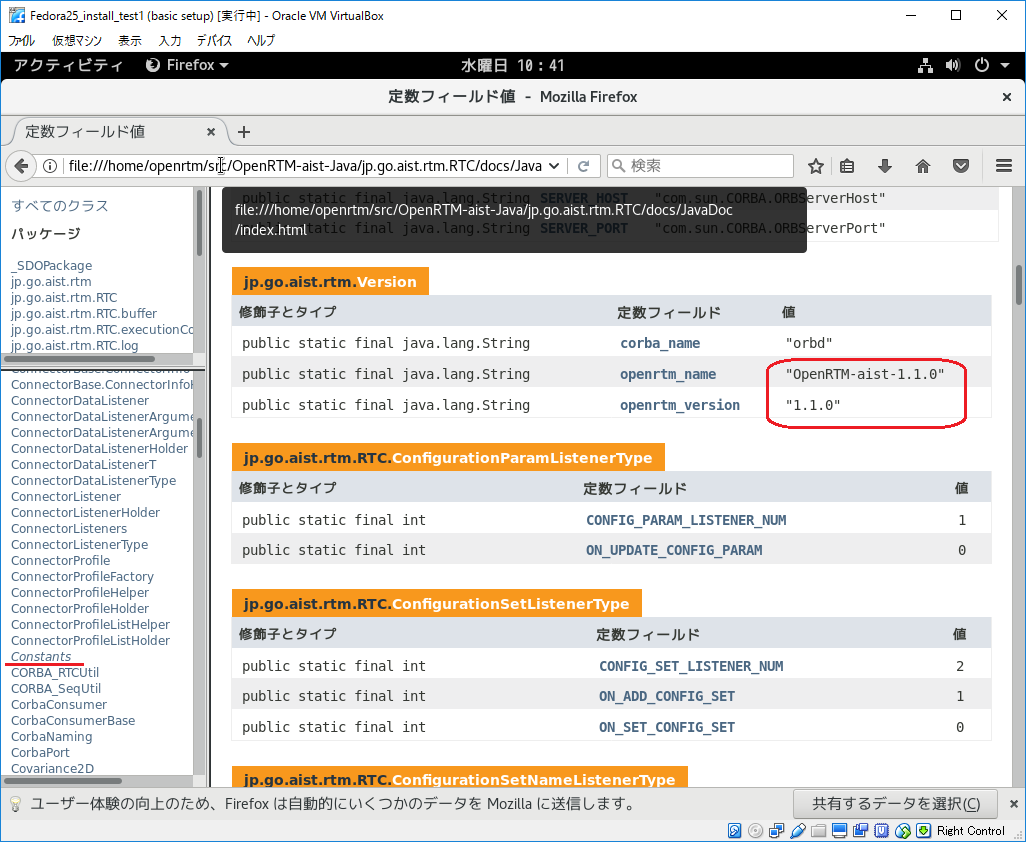The height and width of the screenshot is (842, 1026).
Task: Click the main page vertical scrollbar thumb
Action: click(1019, 285)
